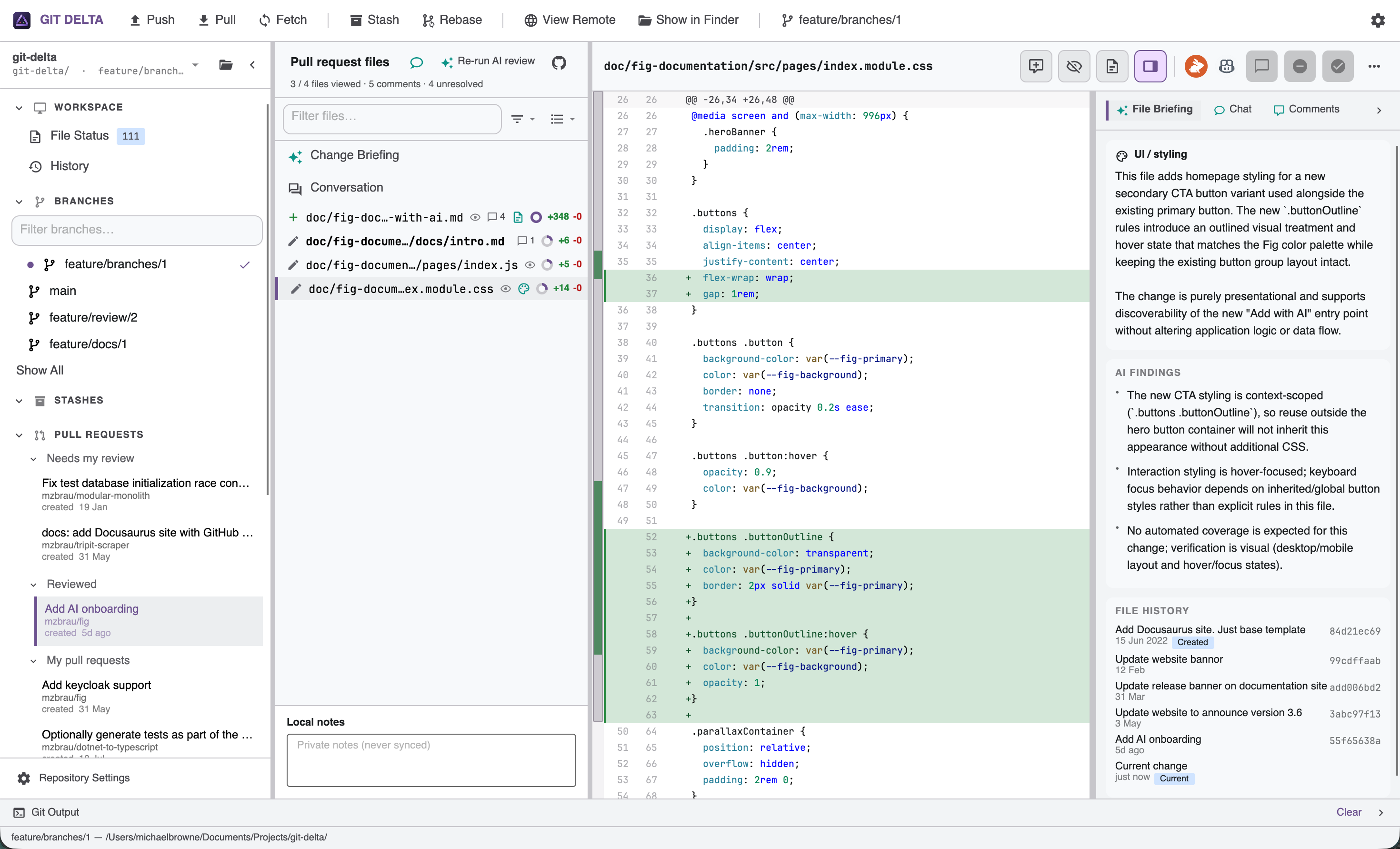Open the file filter options dropdown

tap(523, 119)
